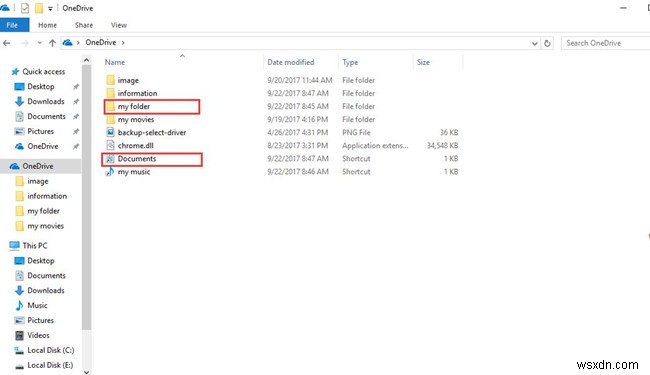Go back with the left arrow button
The image size is (650, 375).
tap(7, 43)
